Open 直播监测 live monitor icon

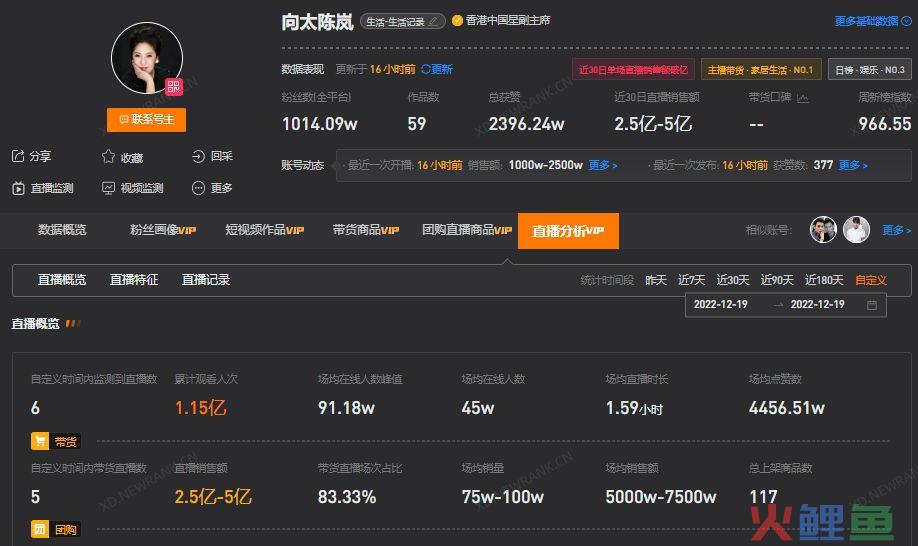click(18, 188)
